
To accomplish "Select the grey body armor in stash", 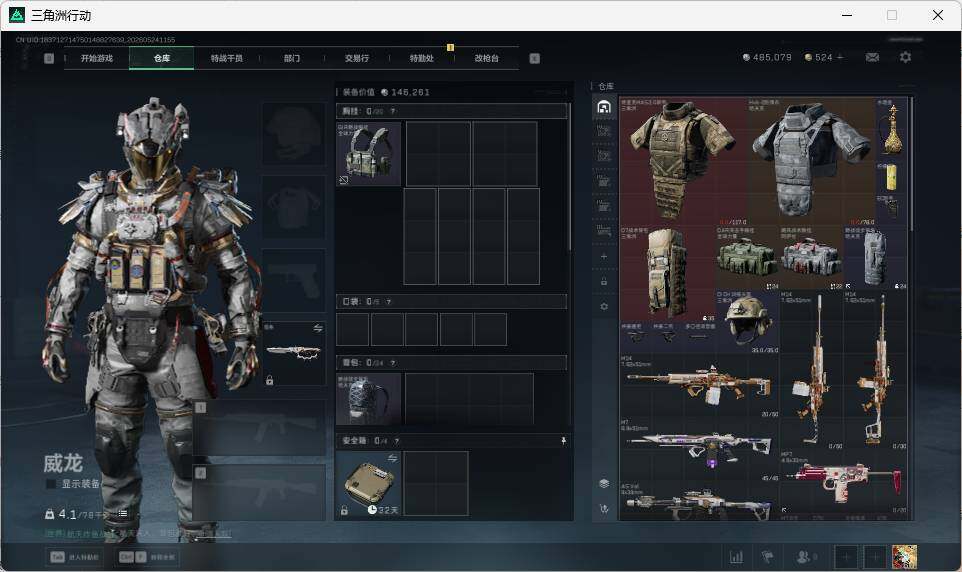I will pyautogui.click(x=810, y=161).
